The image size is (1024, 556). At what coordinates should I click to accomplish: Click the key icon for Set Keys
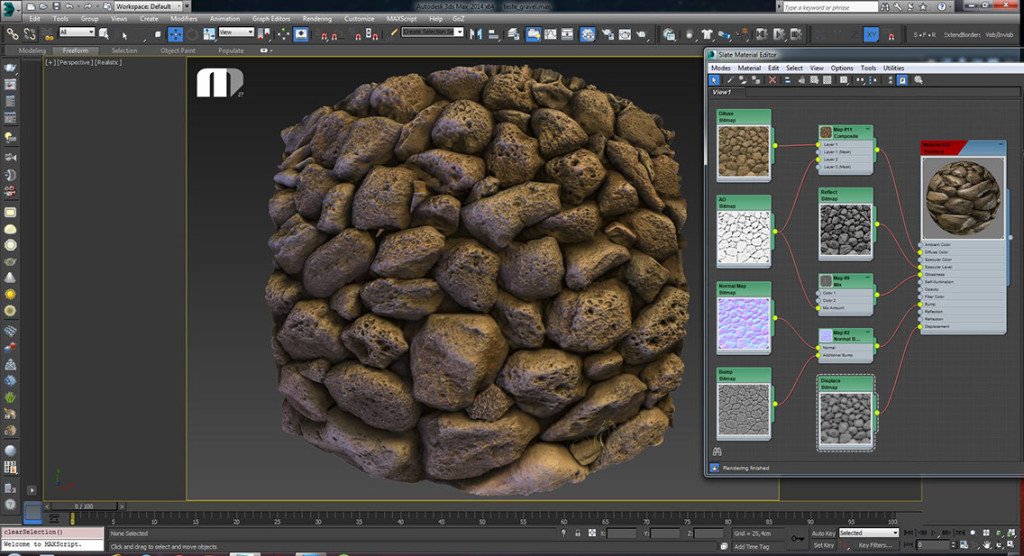(797, 538)
